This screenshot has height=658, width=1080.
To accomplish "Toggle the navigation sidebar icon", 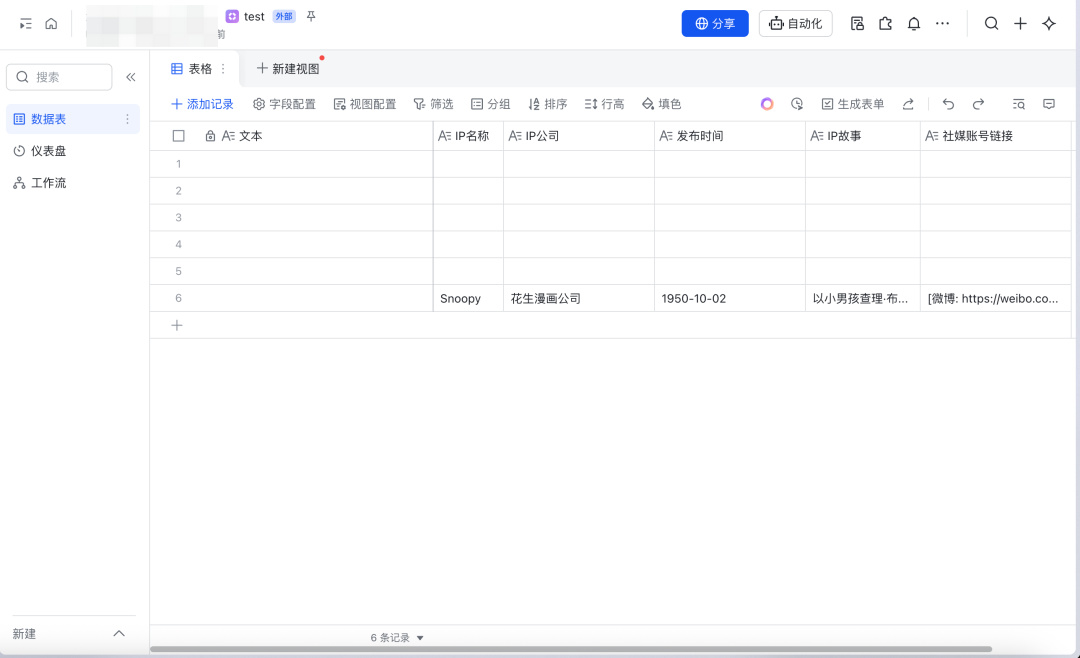I will pyautogui.click(x=25, y=24).
